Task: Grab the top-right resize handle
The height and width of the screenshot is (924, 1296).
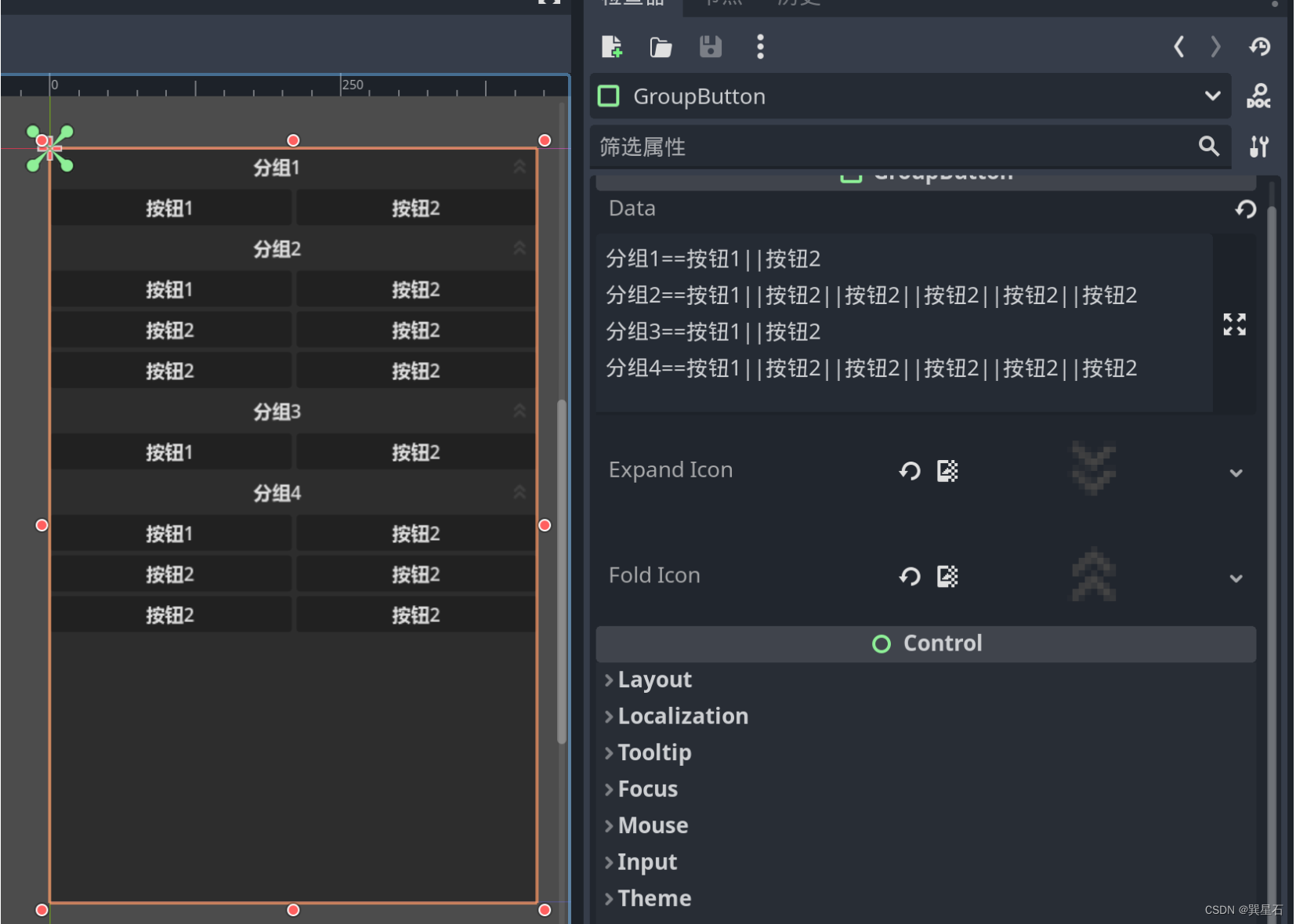Action: 545,140
